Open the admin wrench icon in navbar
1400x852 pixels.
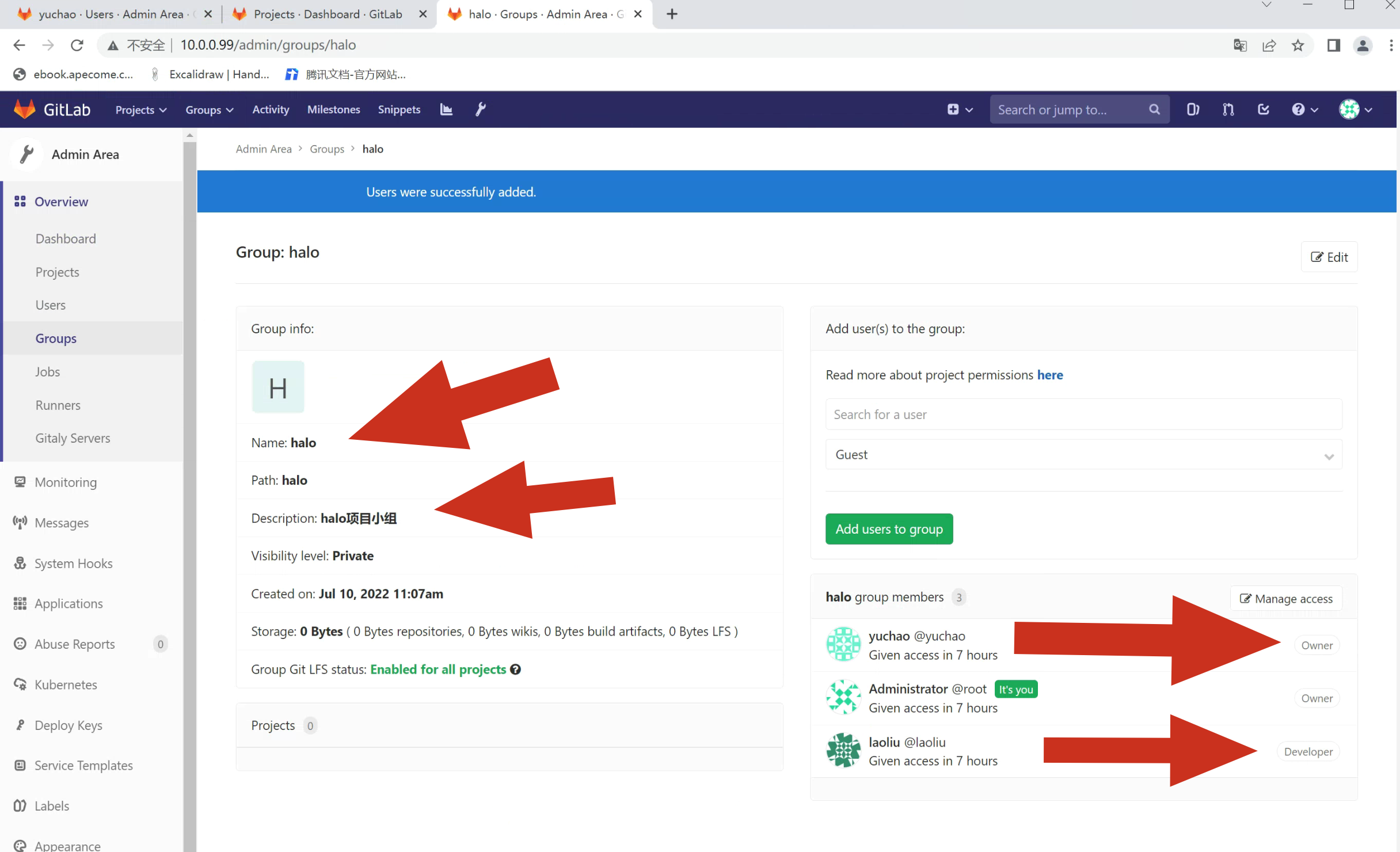click(481, 109)
